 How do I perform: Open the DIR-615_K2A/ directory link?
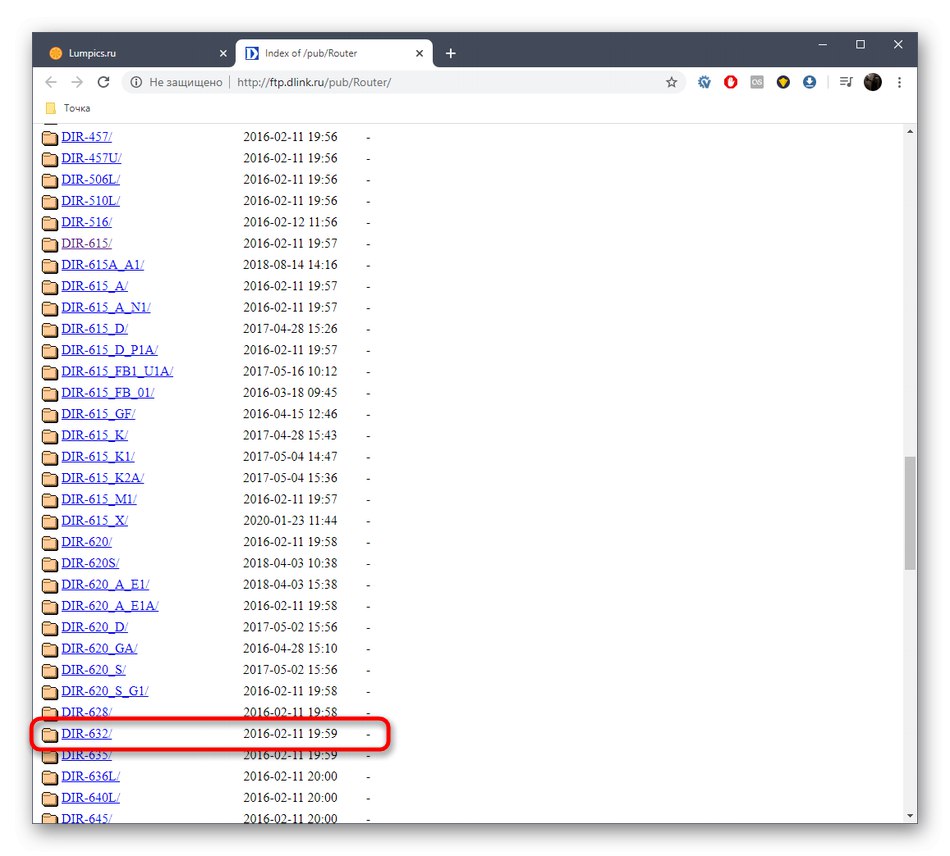pos(102,477)
